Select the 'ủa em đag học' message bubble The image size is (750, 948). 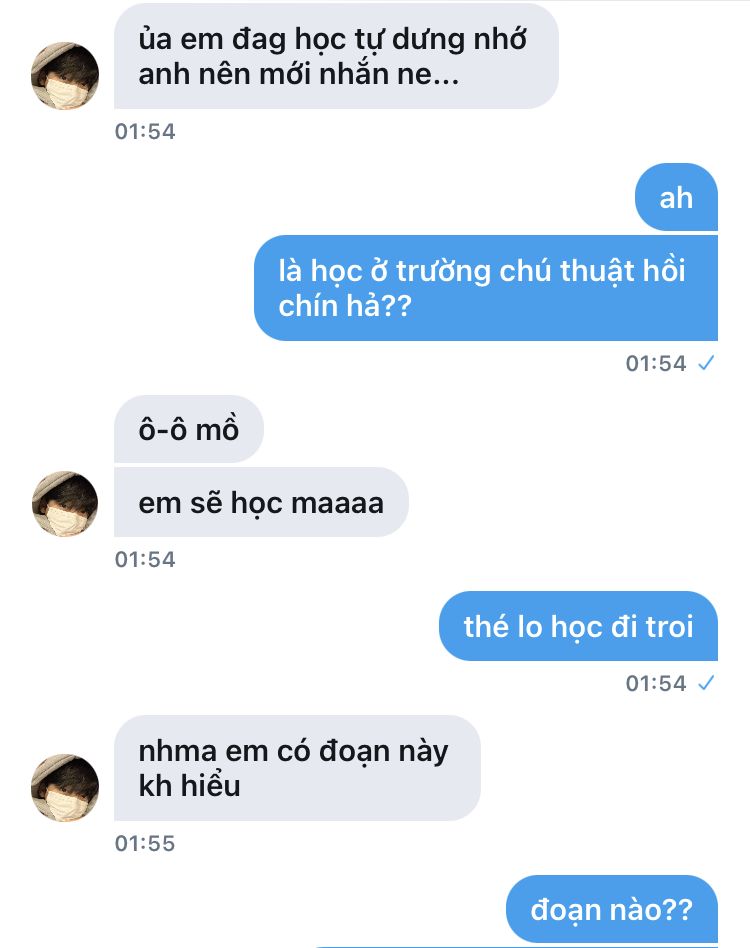pyautogui.click(x=336, y=56)
